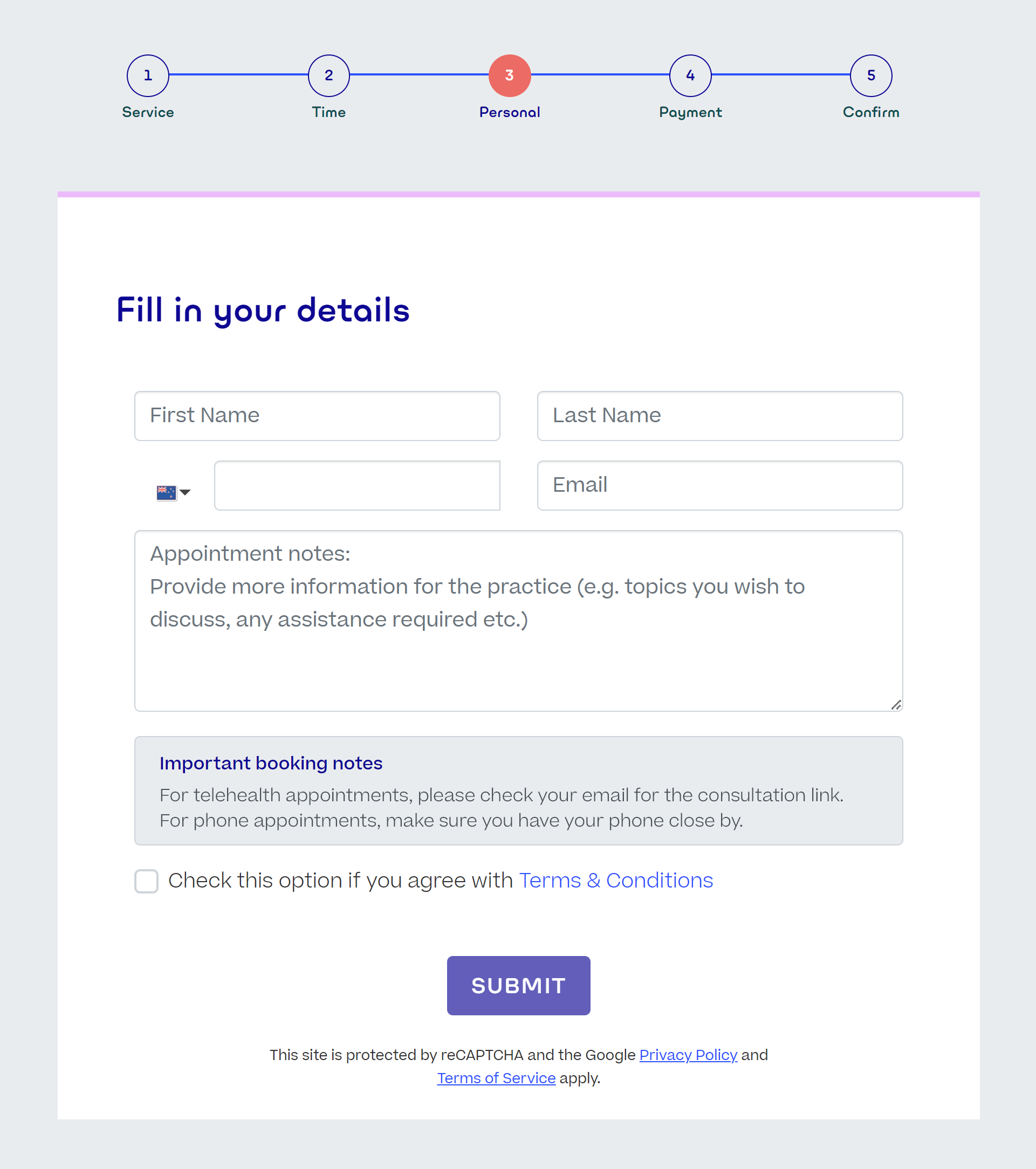This screenshot has height=1169, width=1036.
Task: Click the SUBMIT button
Action: (x=518, y=985)
